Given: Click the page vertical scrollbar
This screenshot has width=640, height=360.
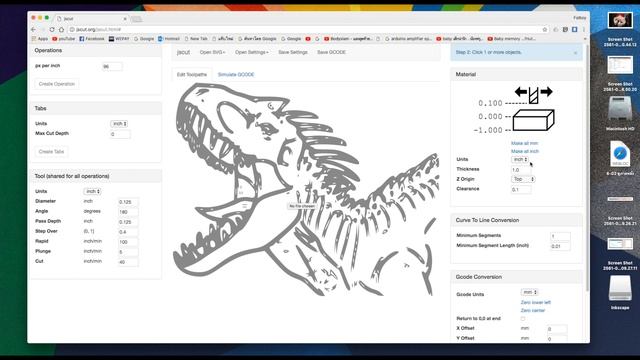Looking at the screenshot, I should pos(587,168).
